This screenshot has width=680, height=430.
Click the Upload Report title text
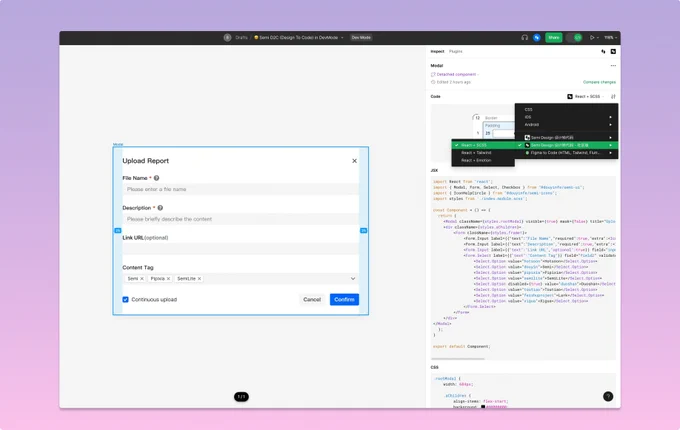click(145, 161)
